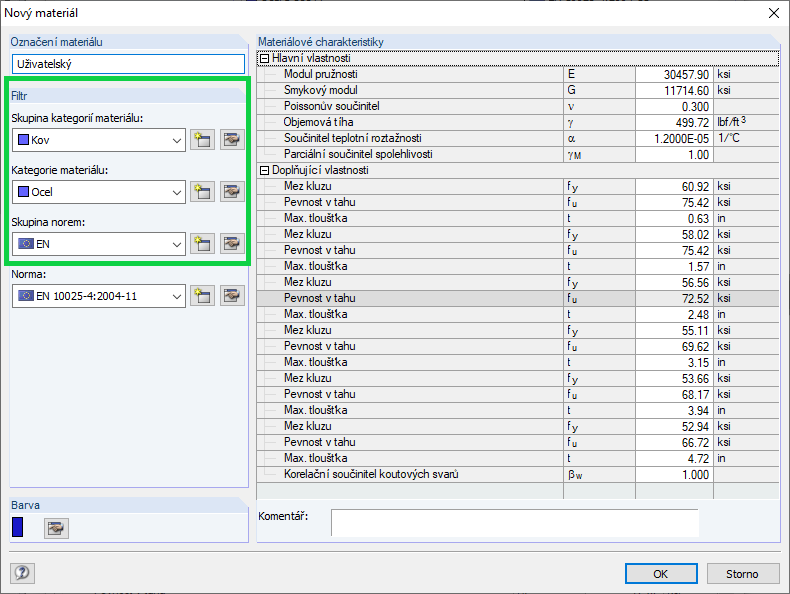
Task: Create new Norma entry
Action: tap(203, 295)
